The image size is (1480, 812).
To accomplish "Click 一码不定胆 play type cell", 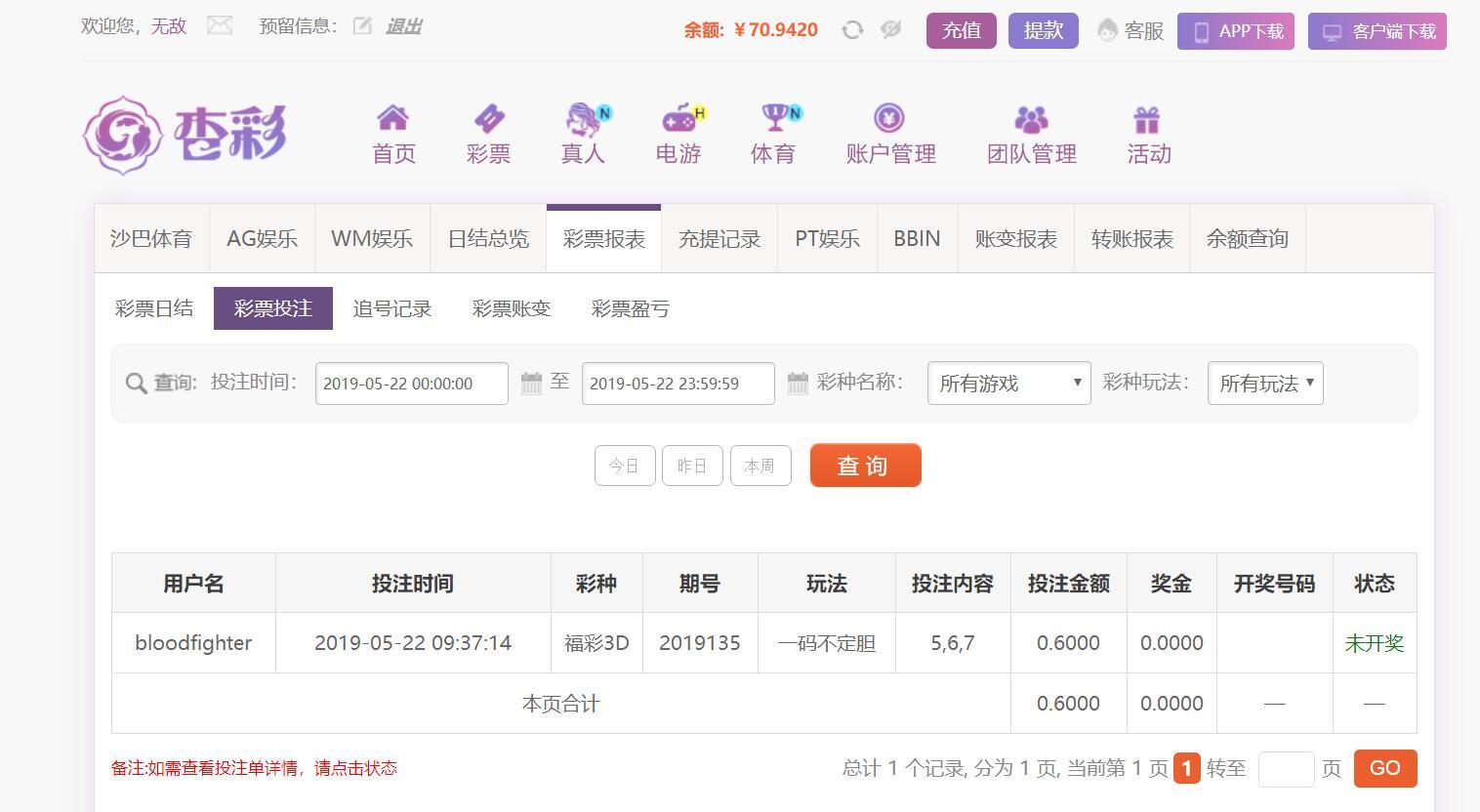I will click(x=827, y=643).
